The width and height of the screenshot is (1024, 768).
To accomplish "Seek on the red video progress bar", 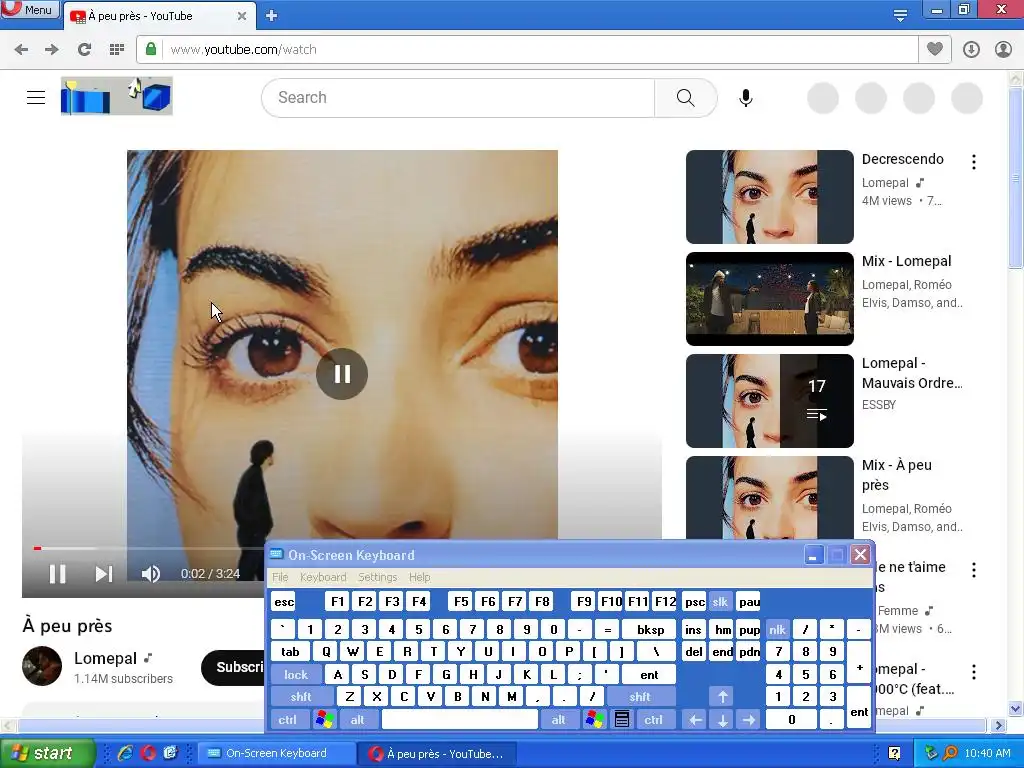I will click(x=37, y=548).
